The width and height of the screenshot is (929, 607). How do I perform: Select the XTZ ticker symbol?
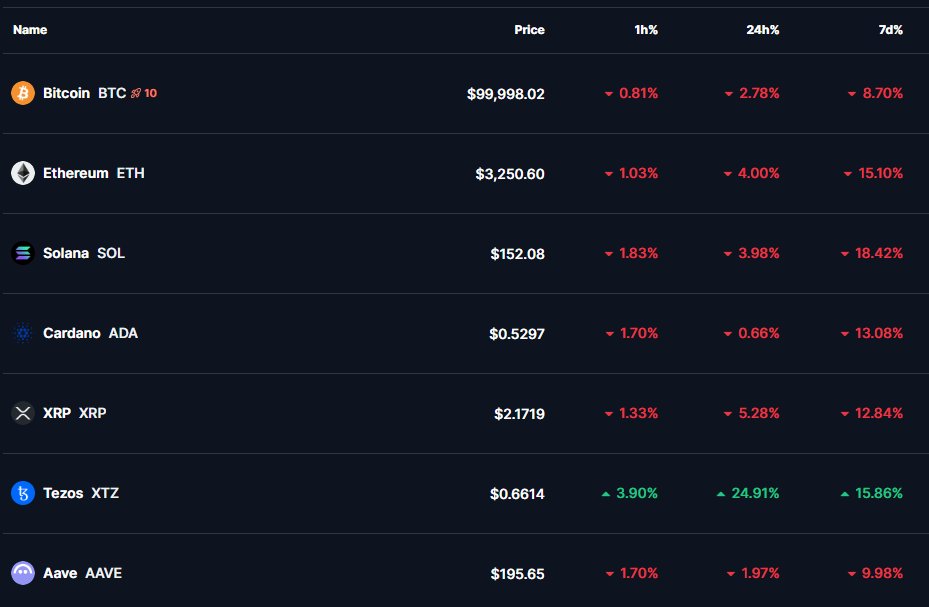[x=105, y=493]
